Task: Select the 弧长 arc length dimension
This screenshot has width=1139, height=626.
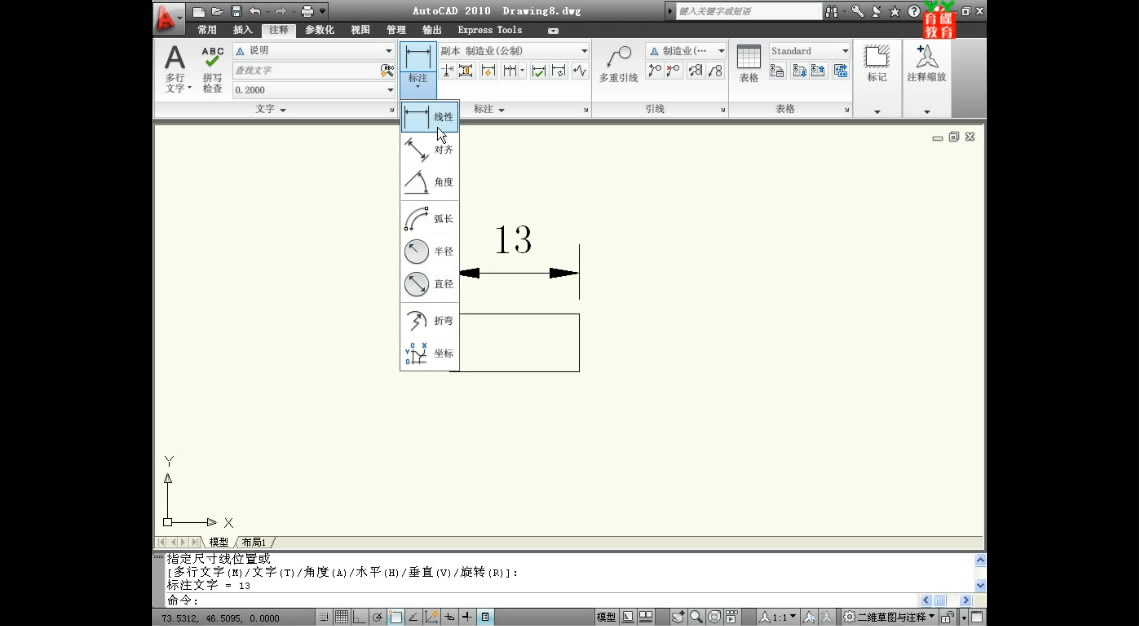Action: (429, 219)
